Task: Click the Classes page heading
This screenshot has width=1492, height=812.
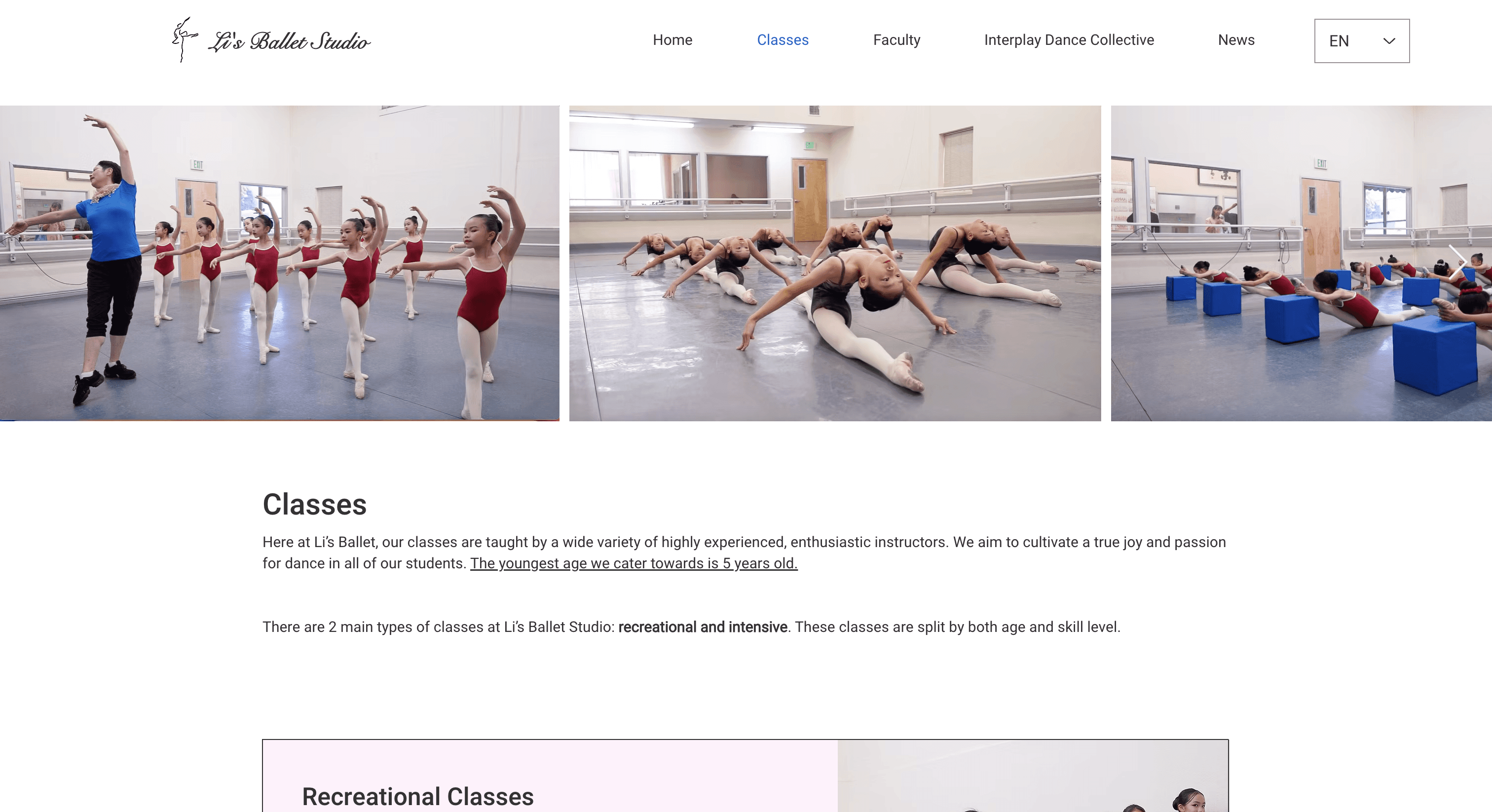Action: click(314, 504)
